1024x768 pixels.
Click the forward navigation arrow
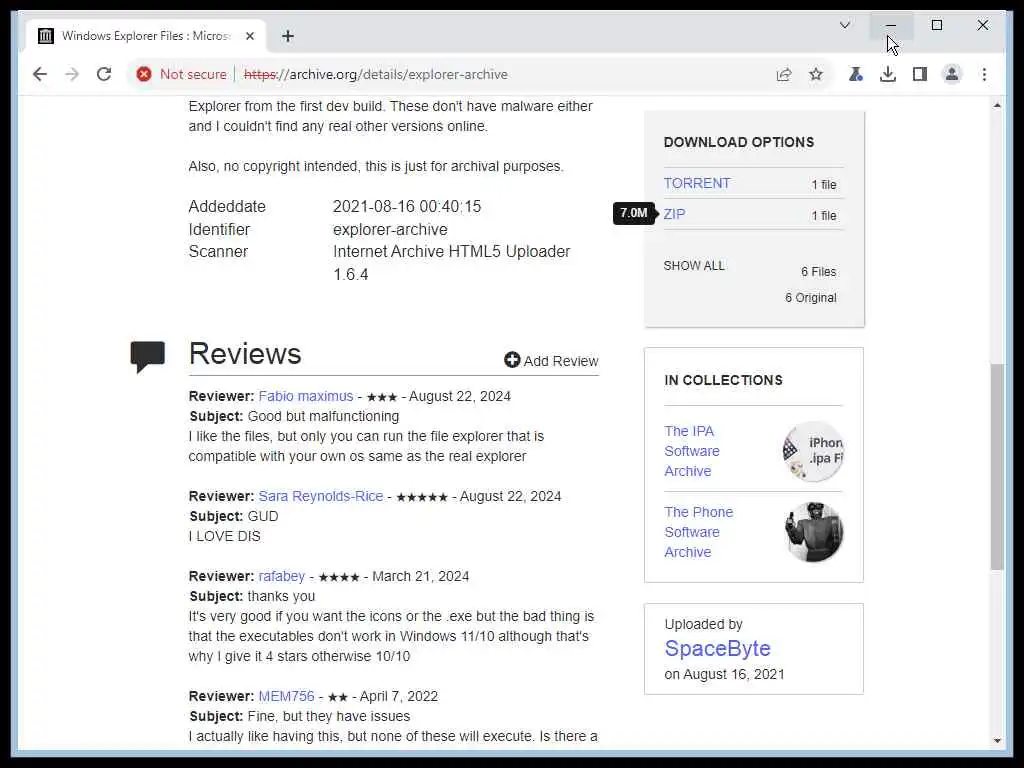click(72, 74)
